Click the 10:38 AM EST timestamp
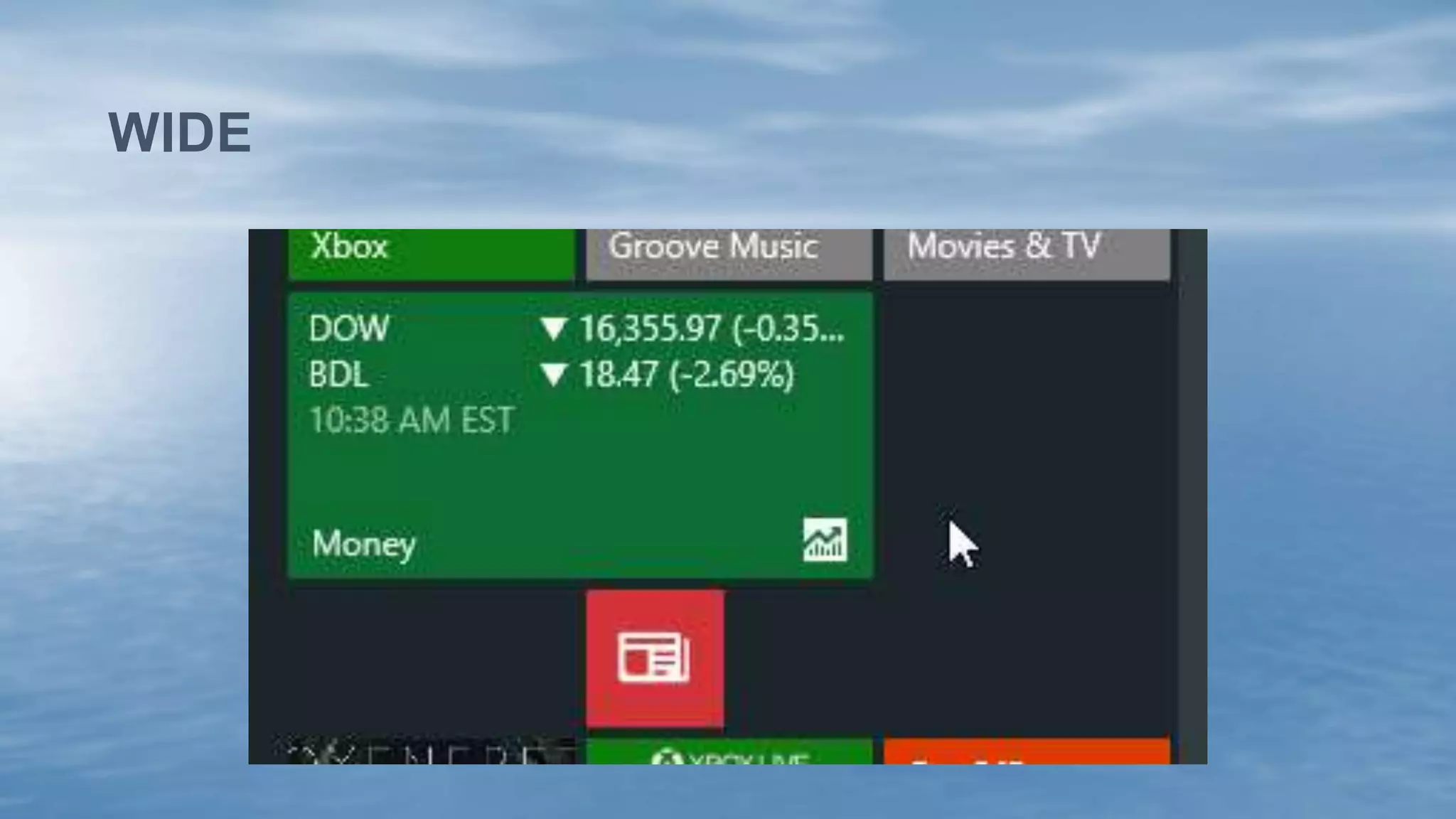This screenshot has width=1456, height=819. (x=412, y=419)
